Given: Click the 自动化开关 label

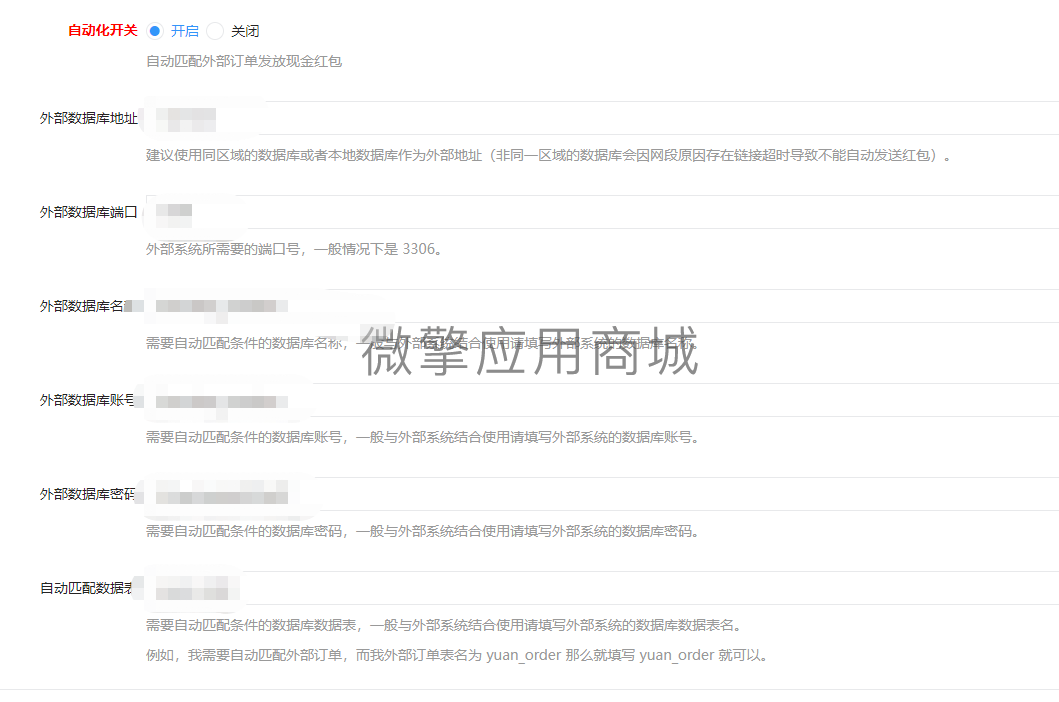Looking at the screenshot, I should pos(103,30).
